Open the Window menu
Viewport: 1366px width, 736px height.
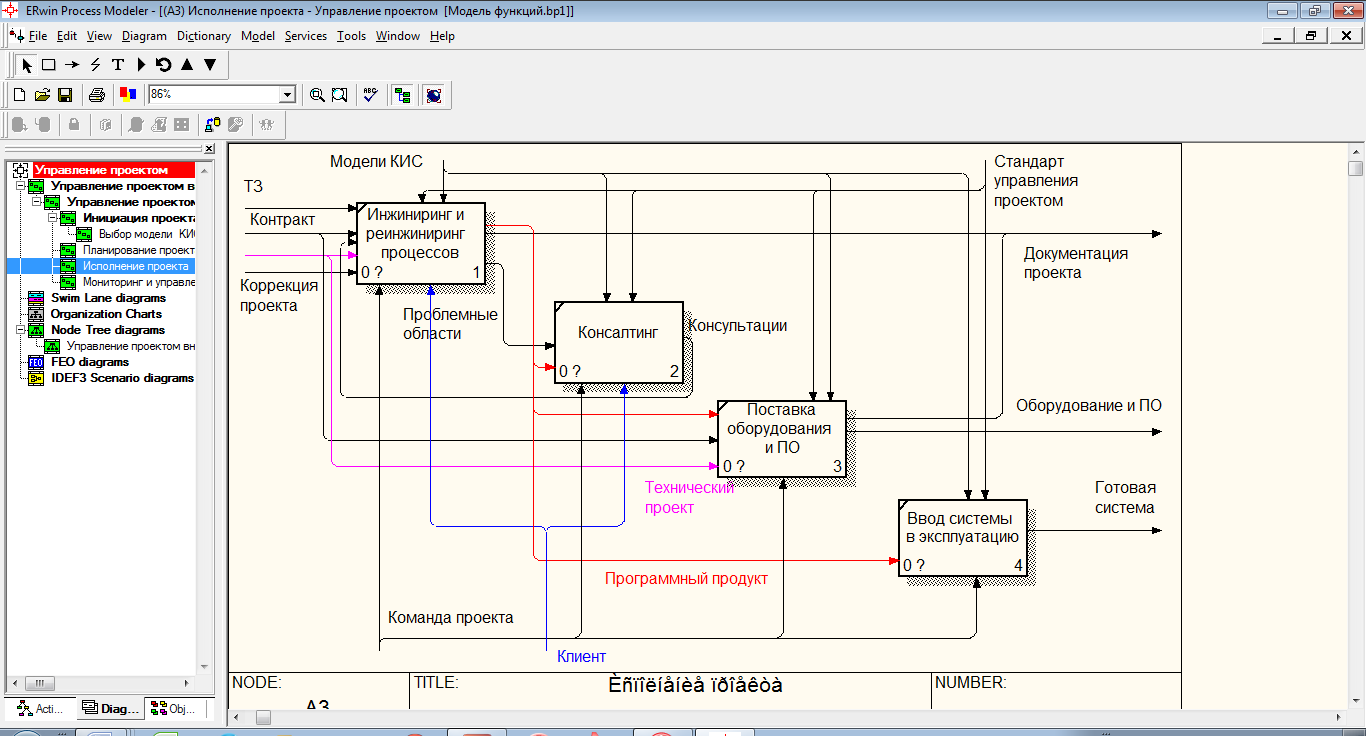click(x=398, y=36)
